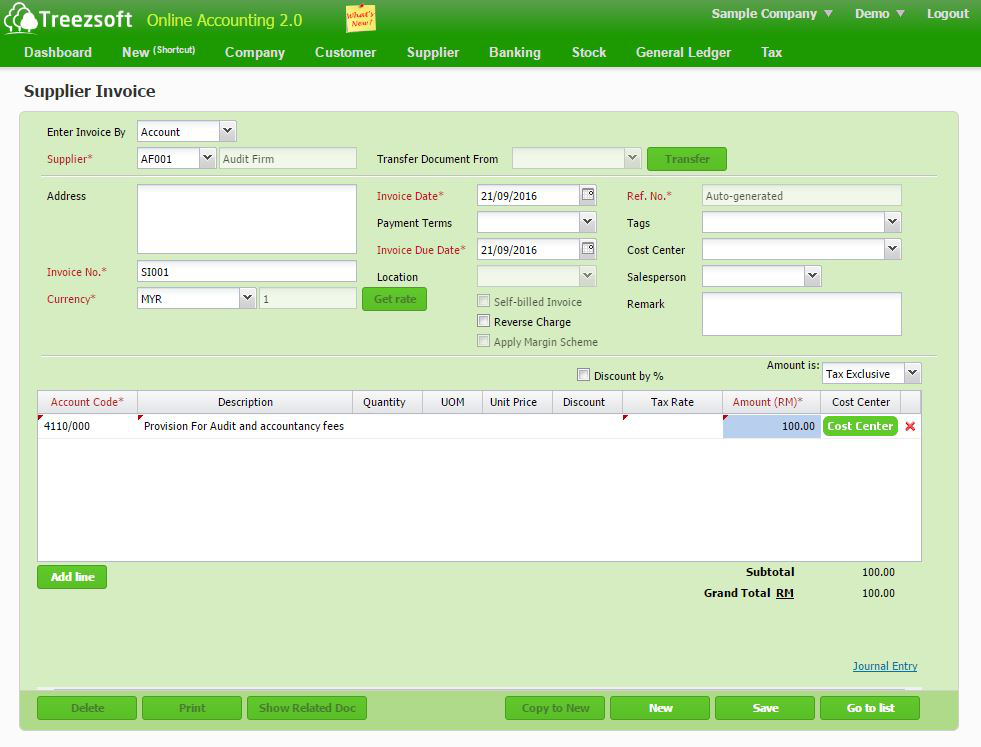
Task: Expand the Payment Terms dropdown
Action: [587, 222]
